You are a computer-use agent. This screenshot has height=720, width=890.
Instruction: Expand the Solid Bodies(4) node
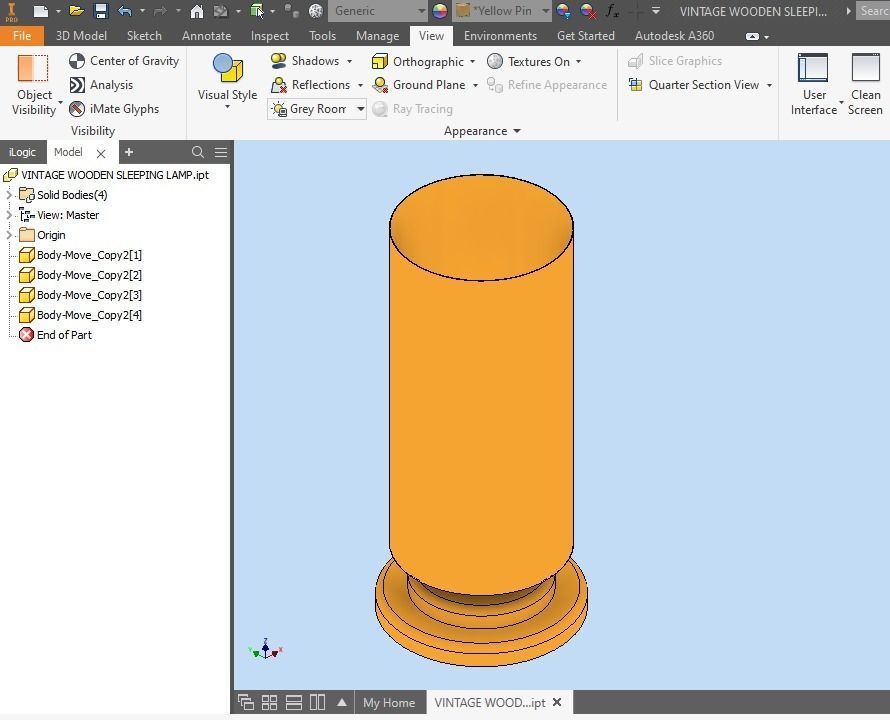point(9,195)
